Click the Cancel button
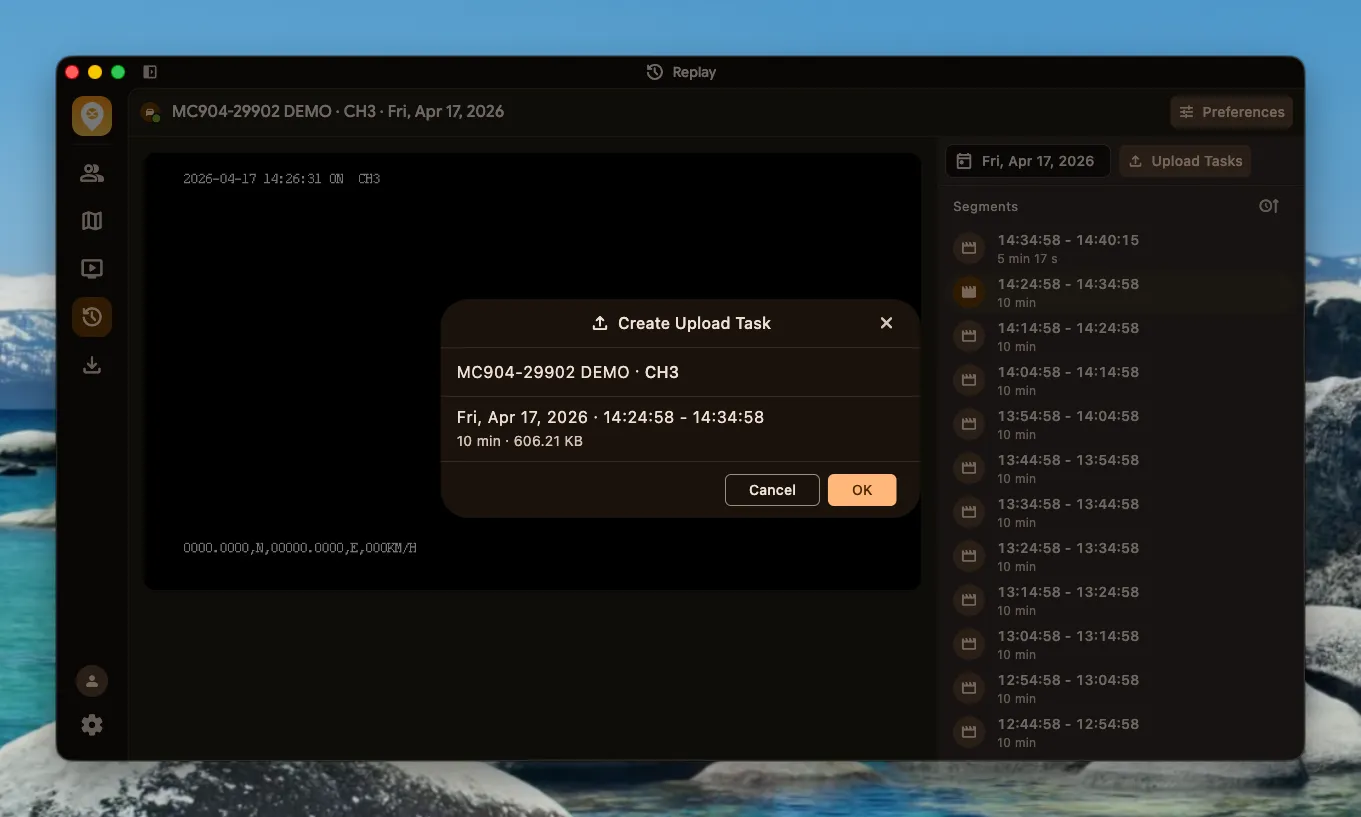 [x=772, y=490]
